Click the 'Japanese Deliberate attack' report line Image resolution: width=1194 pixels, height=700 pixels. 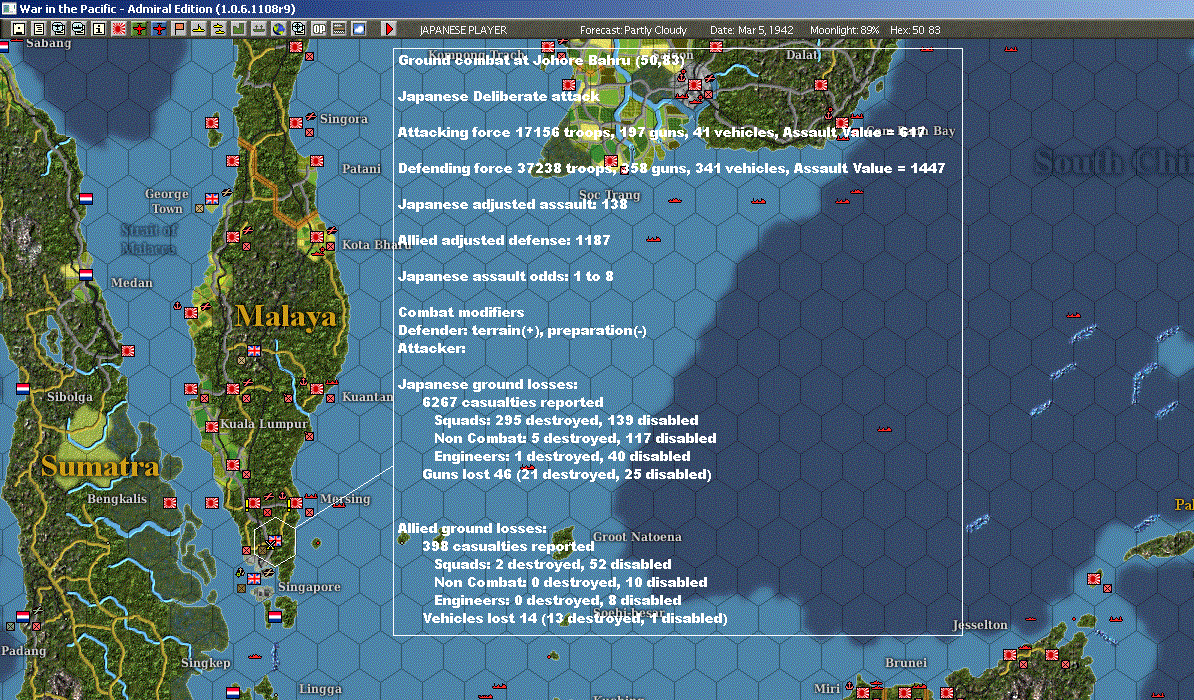pos(499,96)
